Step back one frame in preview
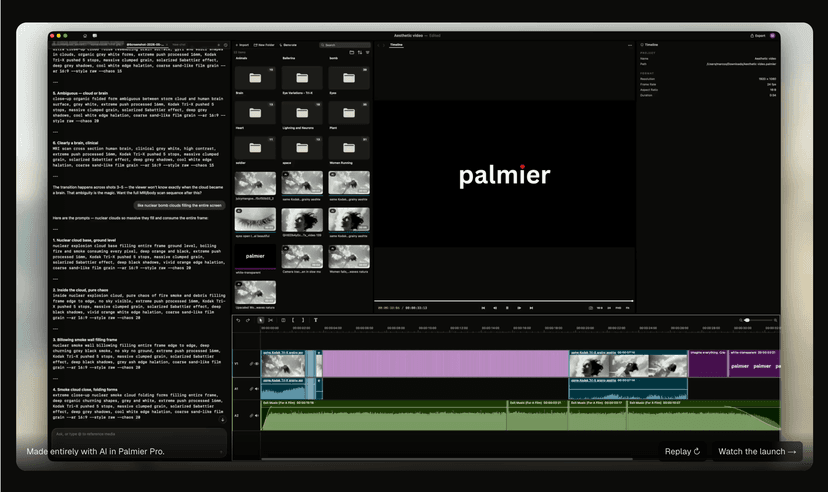This screenshot has height=492, width=828. [495, 308]
